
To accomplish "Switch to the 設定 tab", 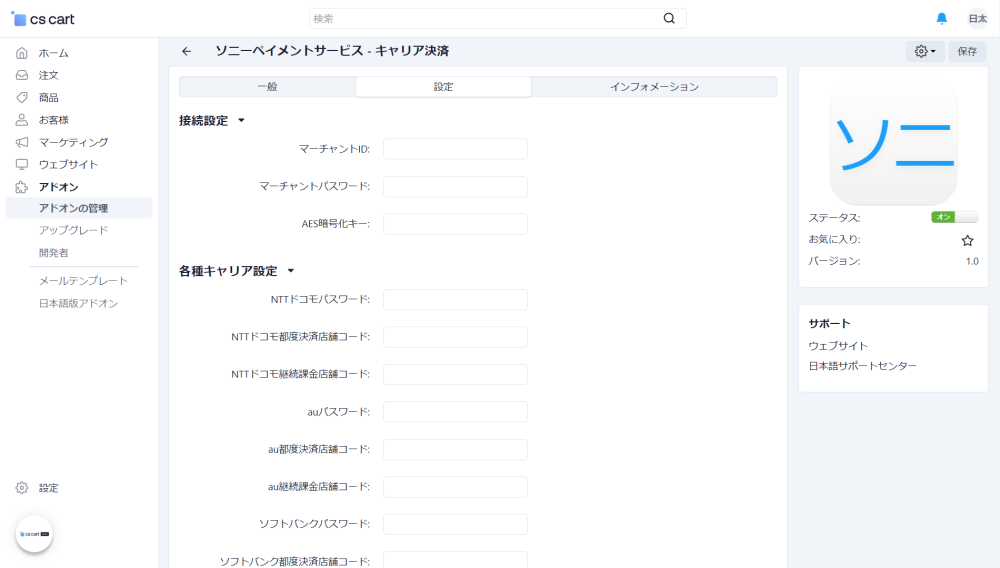I will [x=443, y=87].
